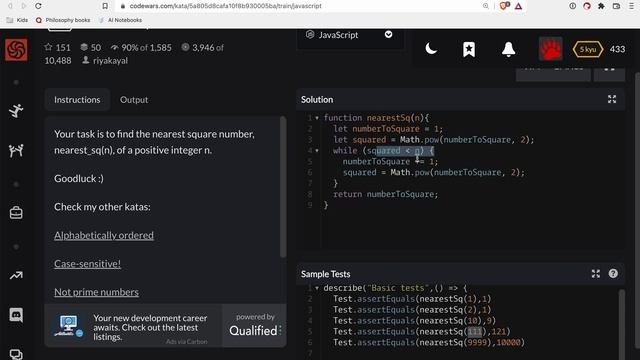Click the 5 kyu rank badge
Viewport: 640px width, 360px height.
coord(588,49)
